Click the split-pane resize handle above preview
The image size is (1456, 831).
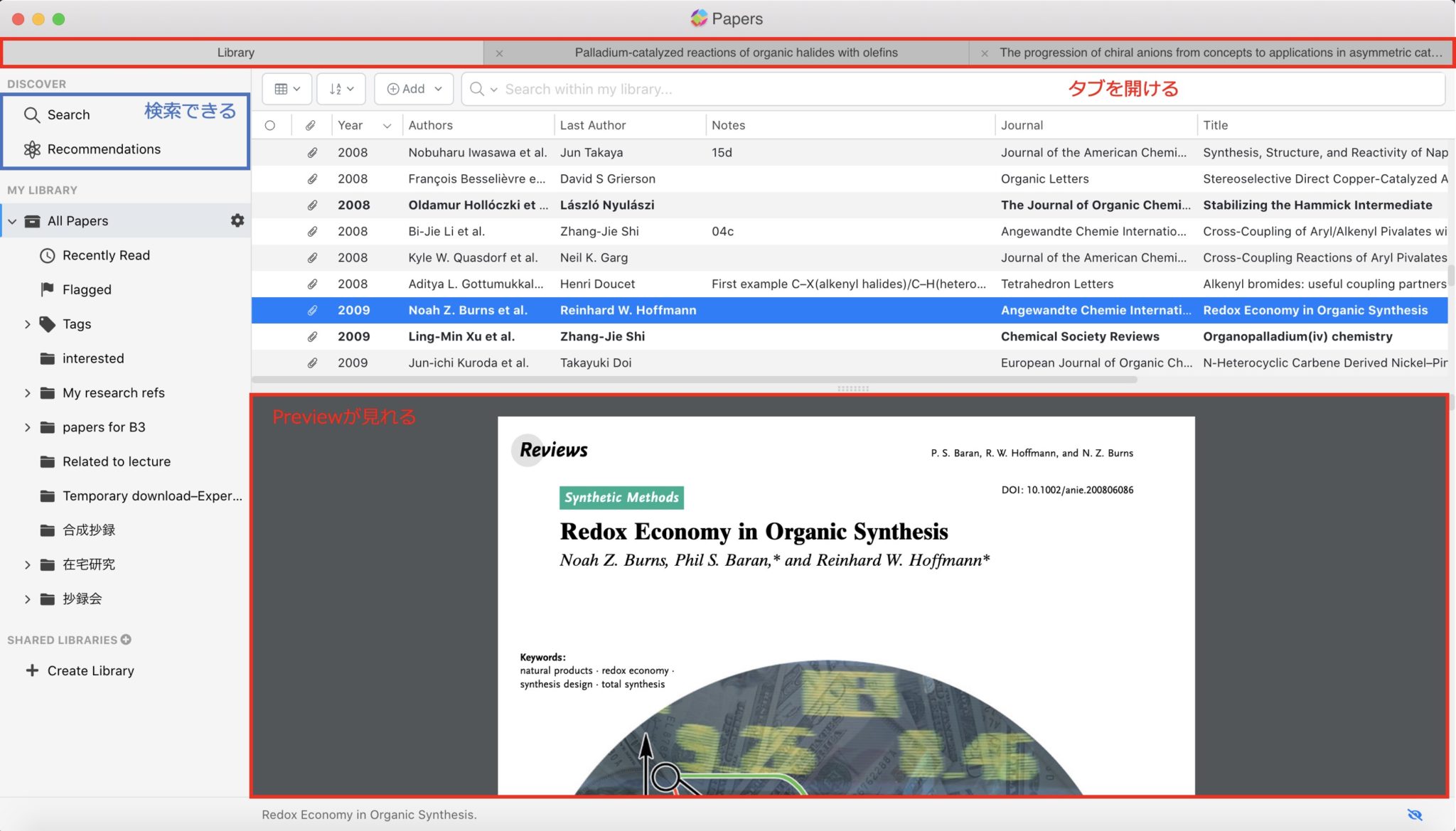[x=853, y=388]
